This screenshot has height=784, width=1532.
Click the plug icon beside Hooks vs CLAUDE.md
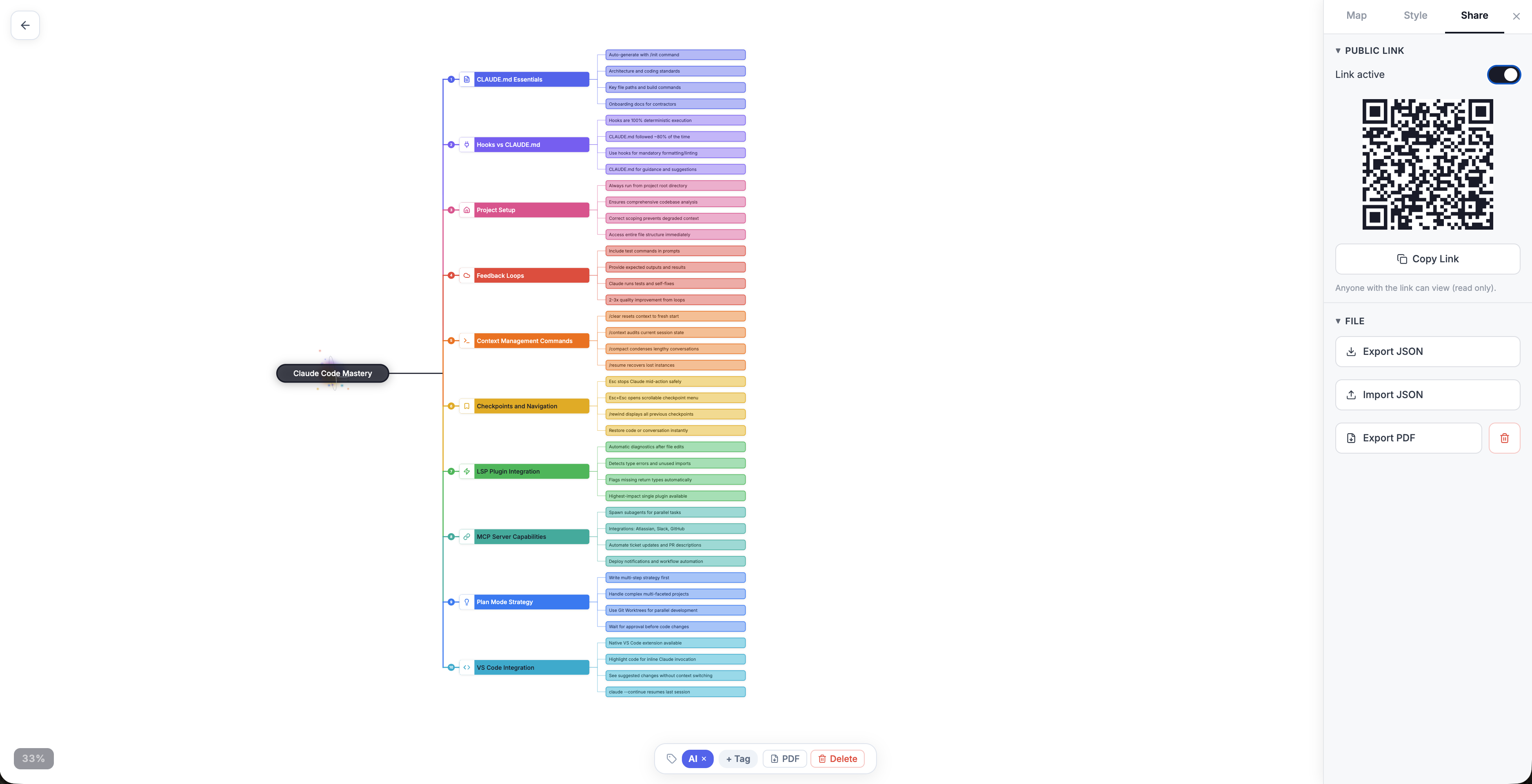point(467,144)
